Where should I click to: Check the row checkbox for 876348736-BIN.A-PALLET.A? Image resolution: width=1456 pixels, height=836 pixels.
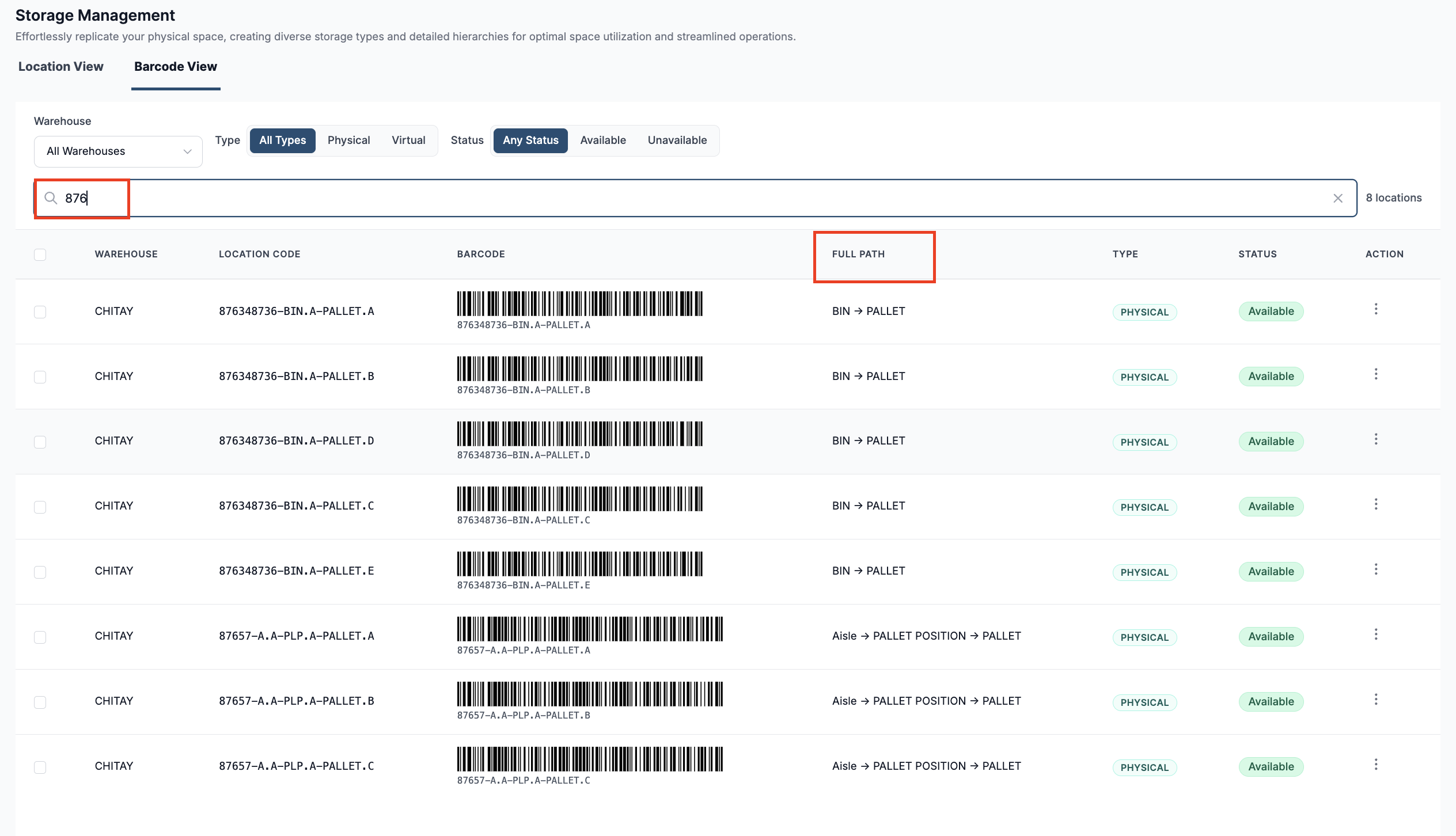[x=40, y=312]
